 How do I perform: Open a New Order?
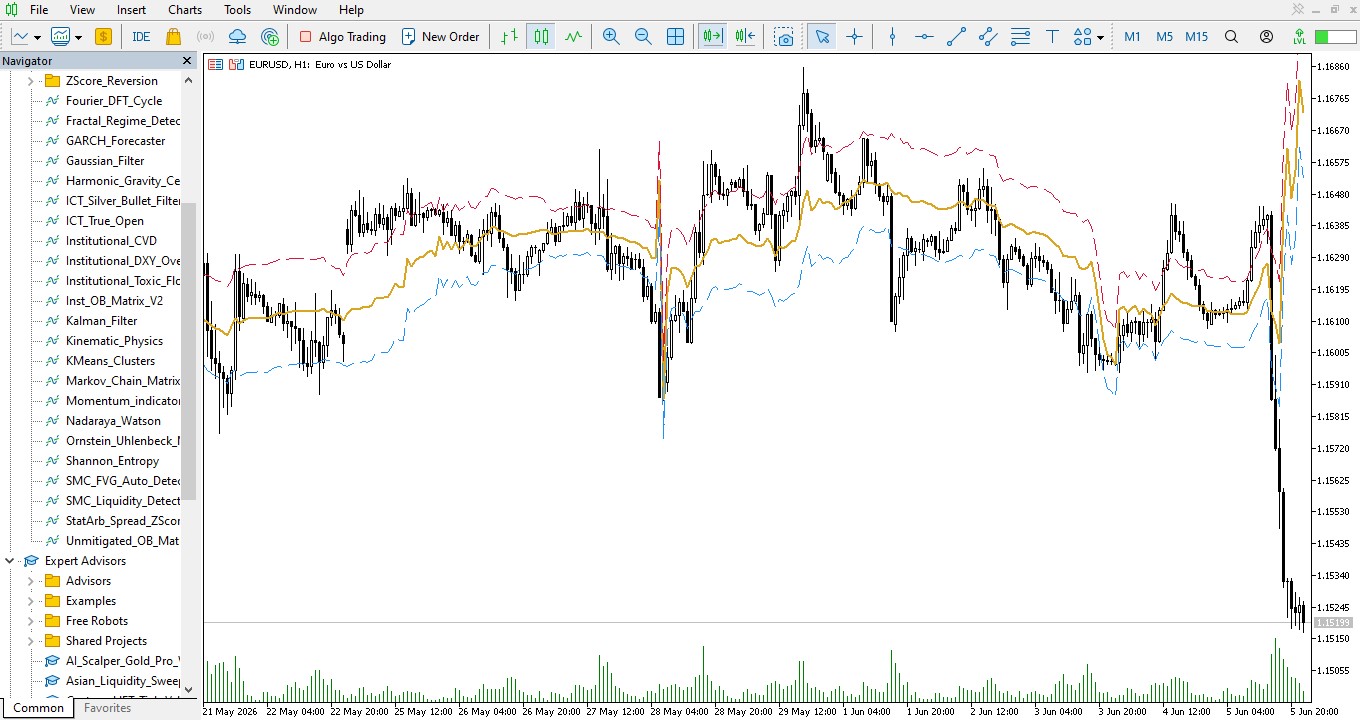click(x=440, y=37)
